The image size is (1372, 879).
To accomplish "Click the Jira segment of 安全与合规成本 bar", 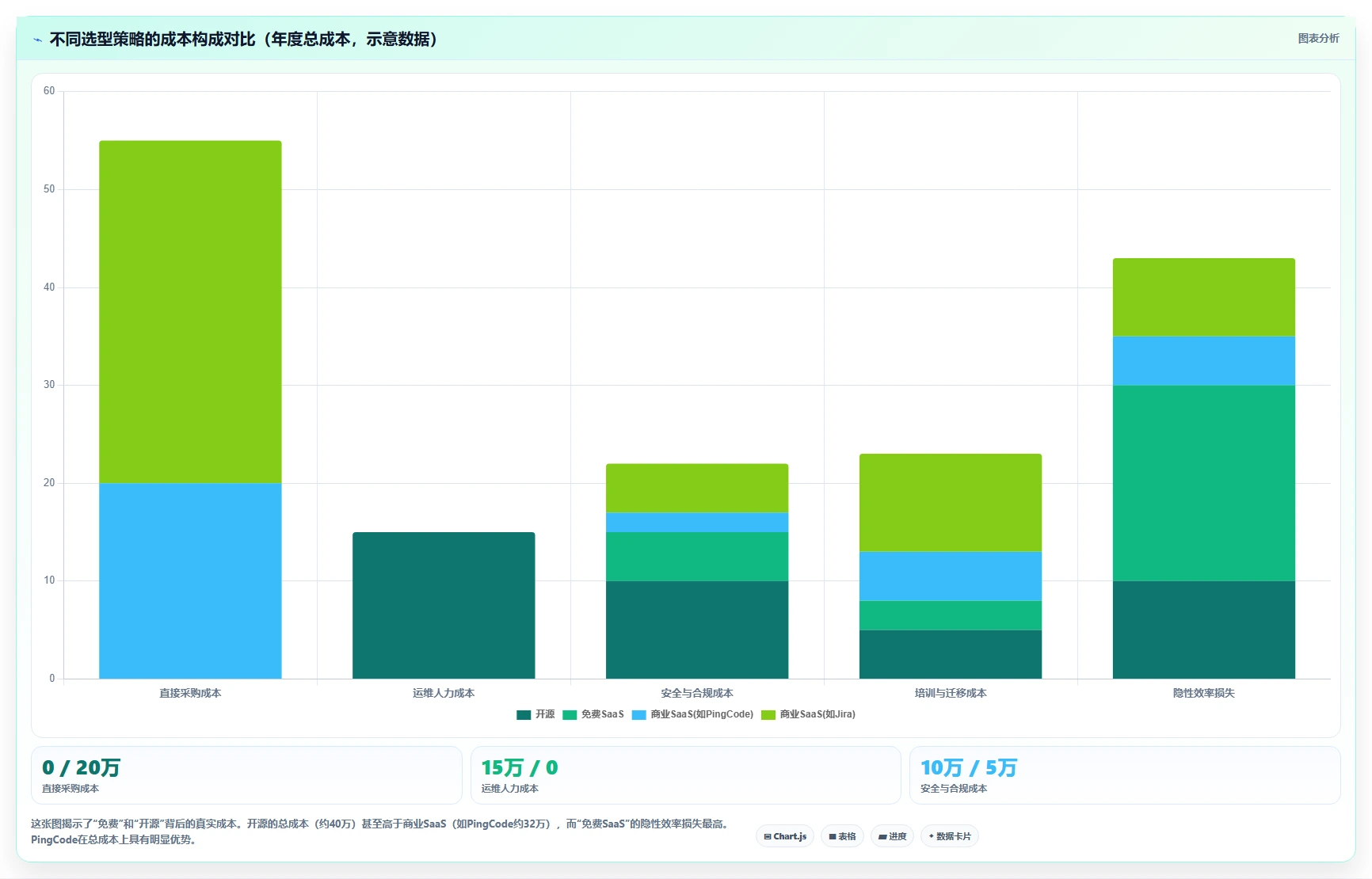I will coord(697,488).
